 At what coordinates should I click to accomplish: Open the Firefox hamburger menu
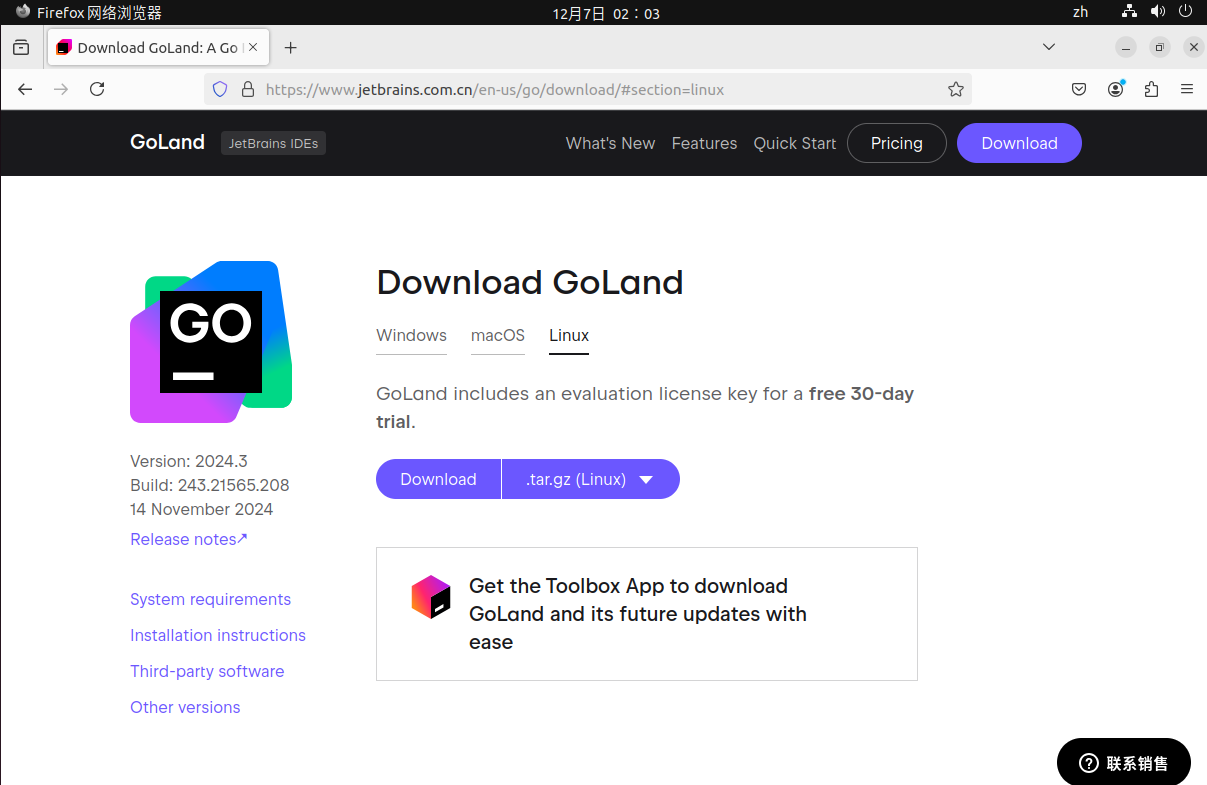(1187, 89)
